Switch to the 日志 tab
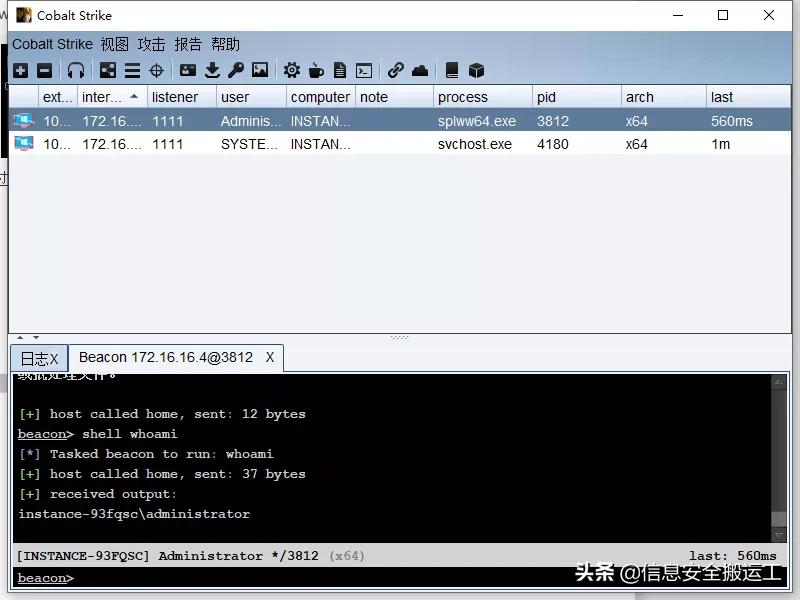 click(34, 358)
